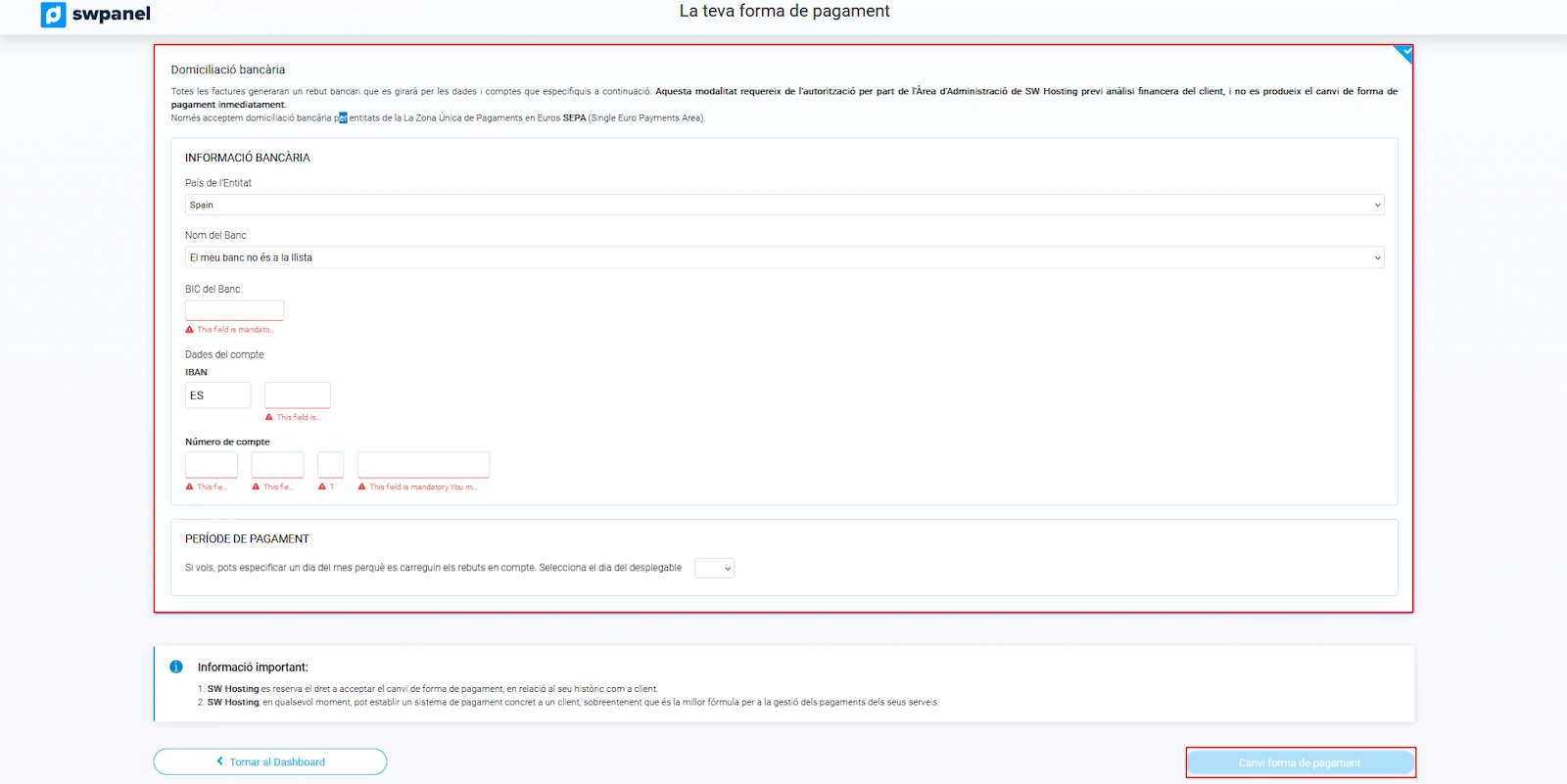Select the second Número de compte box

[277, 465]
